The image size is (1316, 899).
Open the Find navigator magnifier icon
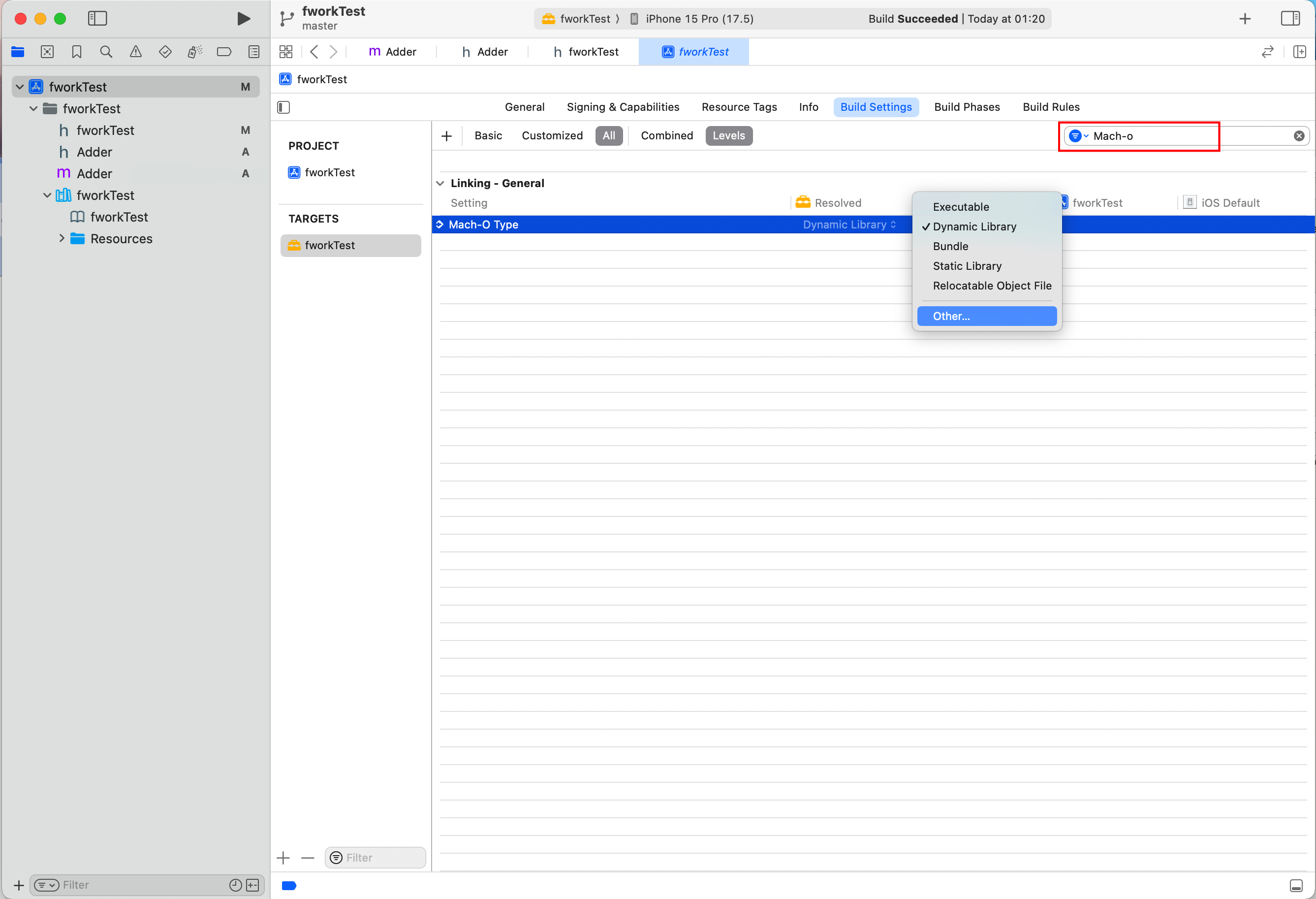tap(106, 52)
